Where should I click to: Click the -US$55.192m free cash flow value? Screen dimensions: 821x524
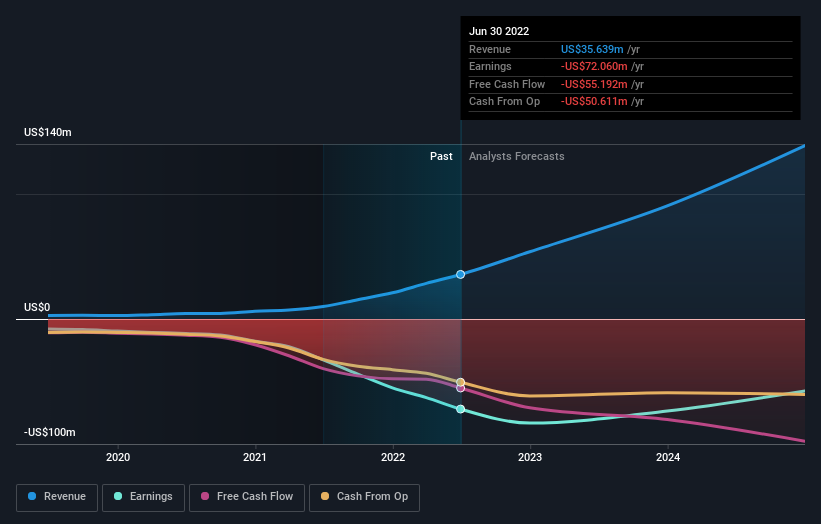coord(594,84)
